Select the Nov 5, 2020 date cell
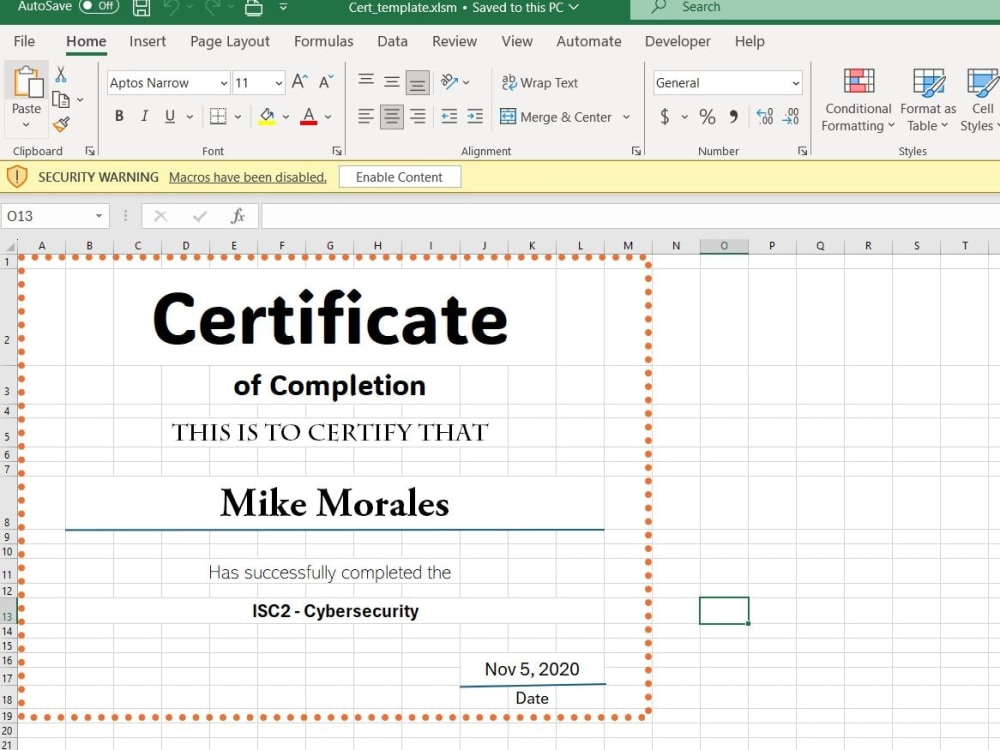 click(533, 669)
